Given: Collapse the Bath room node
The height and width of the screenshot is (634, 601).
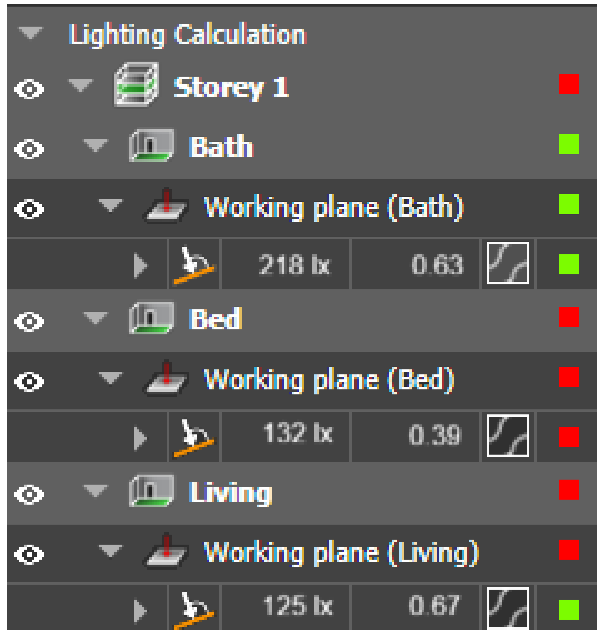Looking at the screenshot, I should 95,145.
